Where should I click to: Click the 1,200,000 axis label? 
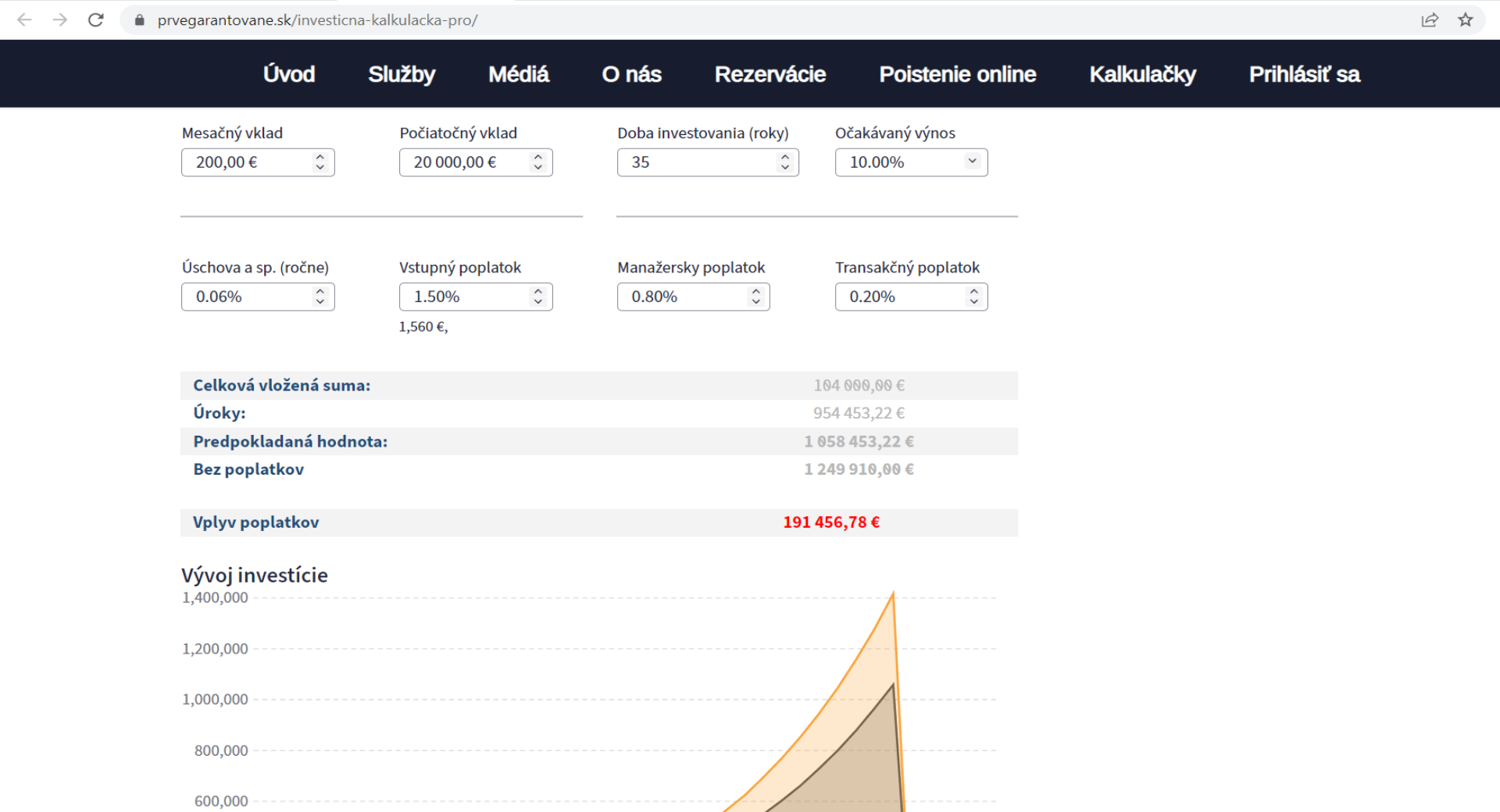coord(215,649)
